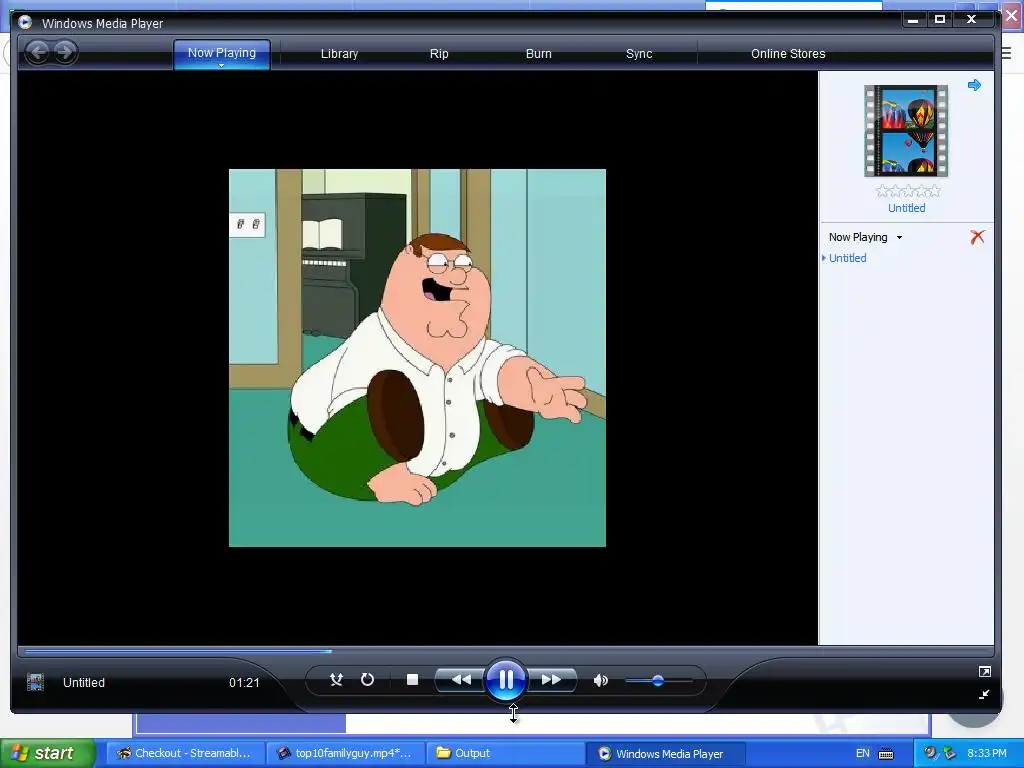
Task: Click the 8:33 PM system clock
Action: point(987,753)
